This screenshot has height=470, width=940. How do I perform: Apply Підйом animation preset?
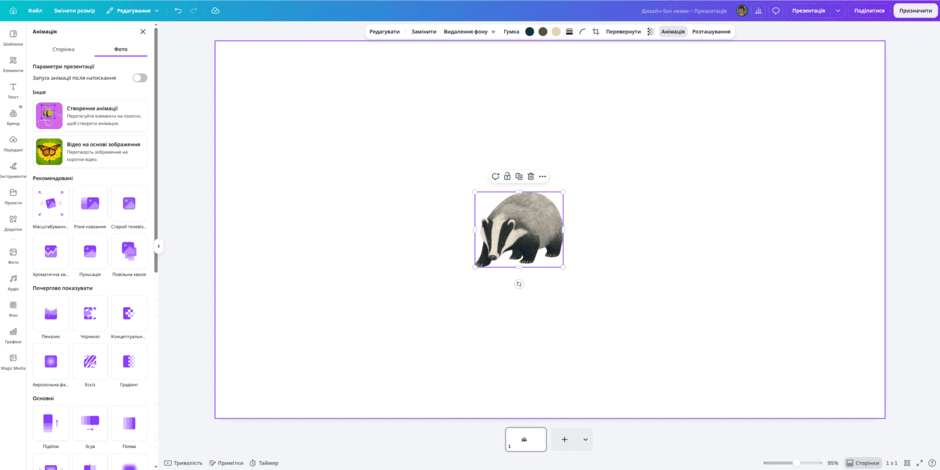pyautogui.click(x=51, y=427)
